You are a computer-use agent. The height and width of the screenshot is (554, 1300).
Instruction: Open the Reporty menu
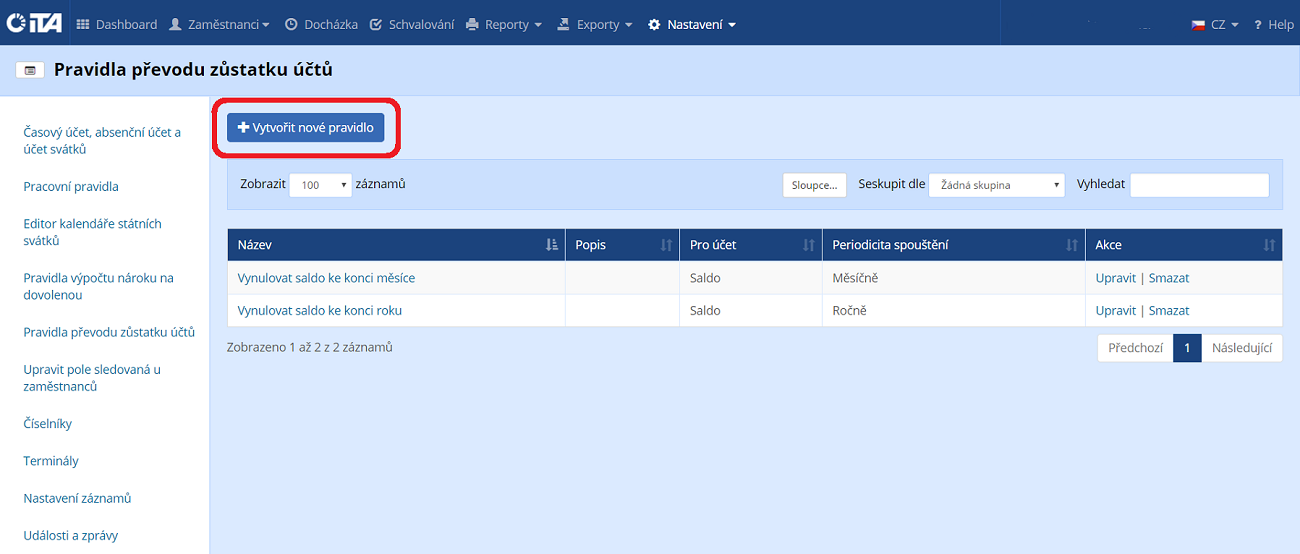click(504, 24)
